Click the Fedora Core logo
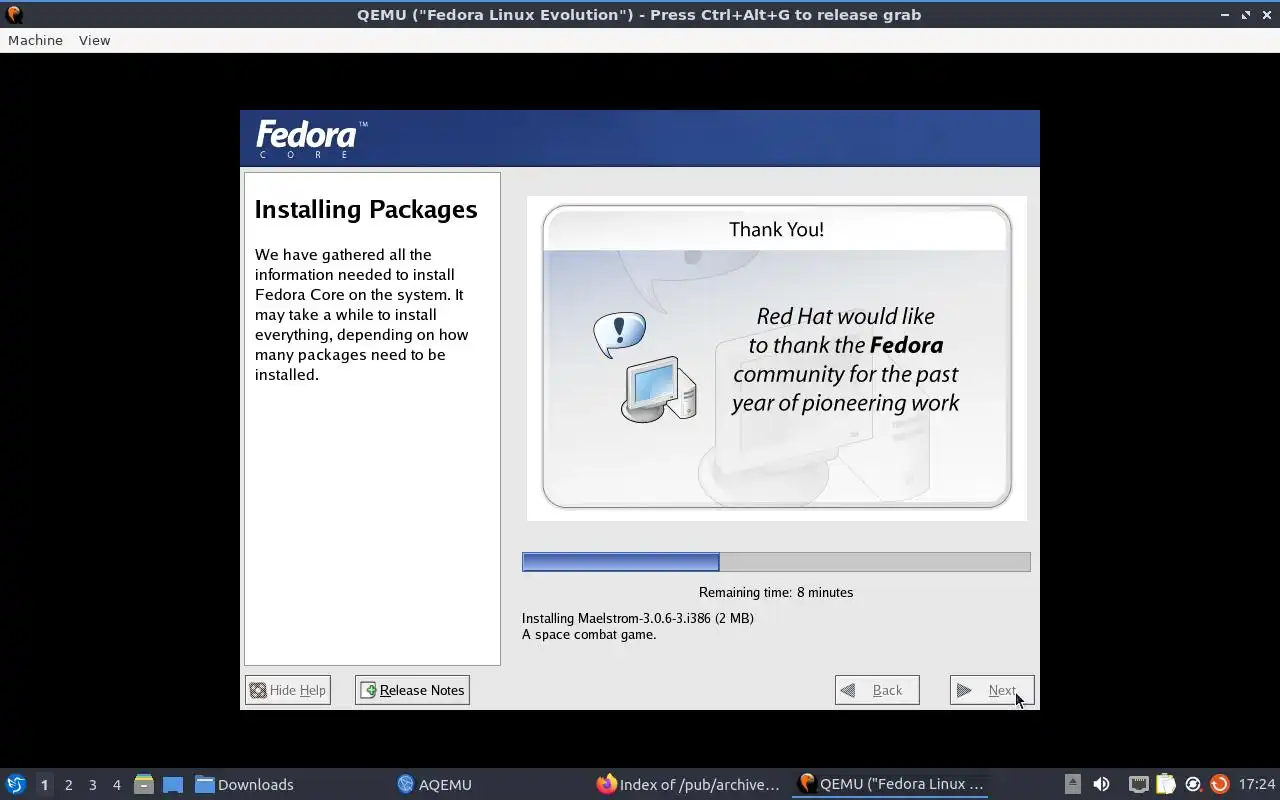This screenshot has height=800, width=1280. [x=311, y=139]
